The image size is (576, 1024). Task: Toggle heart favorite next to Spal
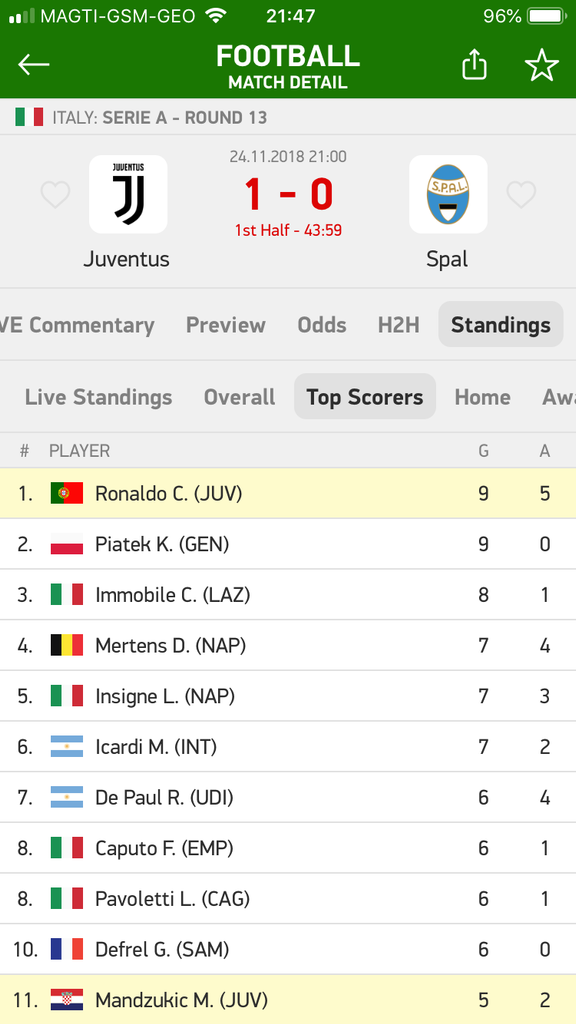tap(521, 195)
